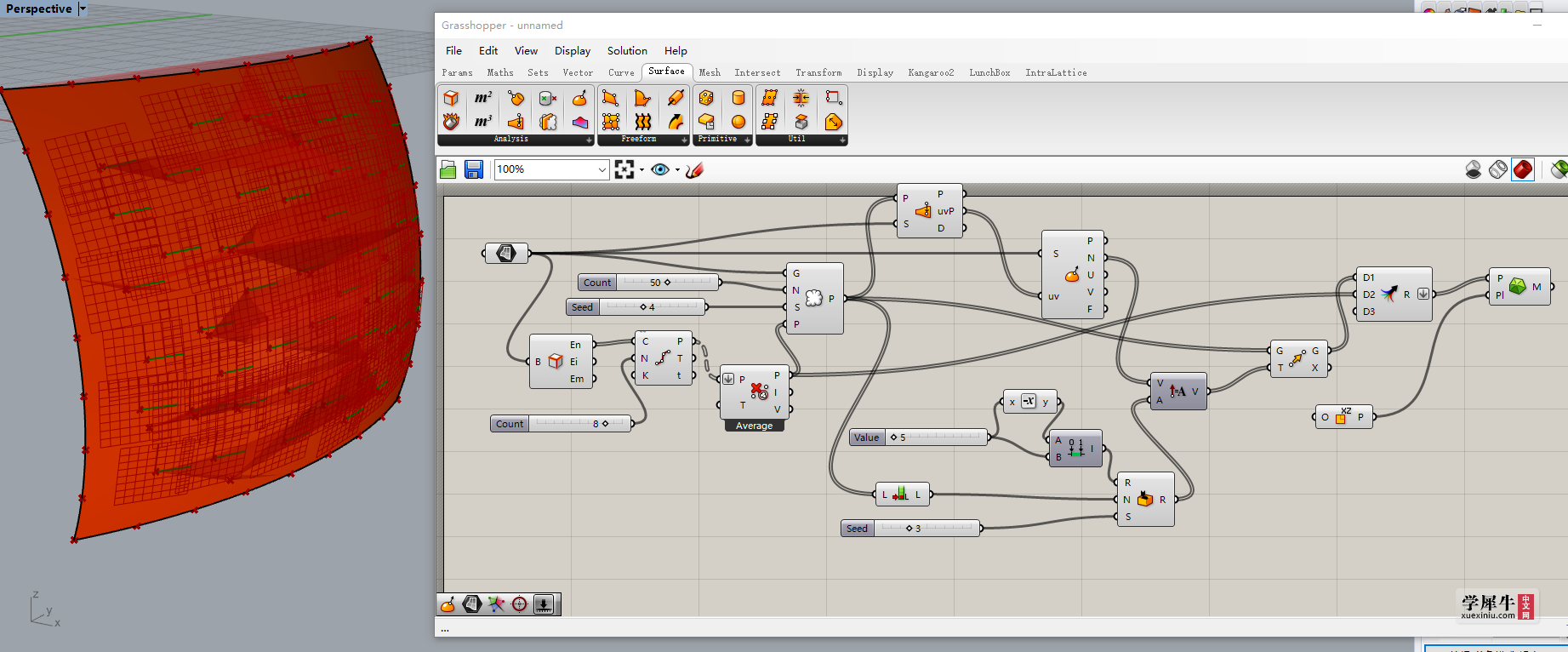The height and width of the screenshot is (652, 1568).
Task: Click the colorful vector icon in bottom toolbar
Action: [x=496, y=604]
